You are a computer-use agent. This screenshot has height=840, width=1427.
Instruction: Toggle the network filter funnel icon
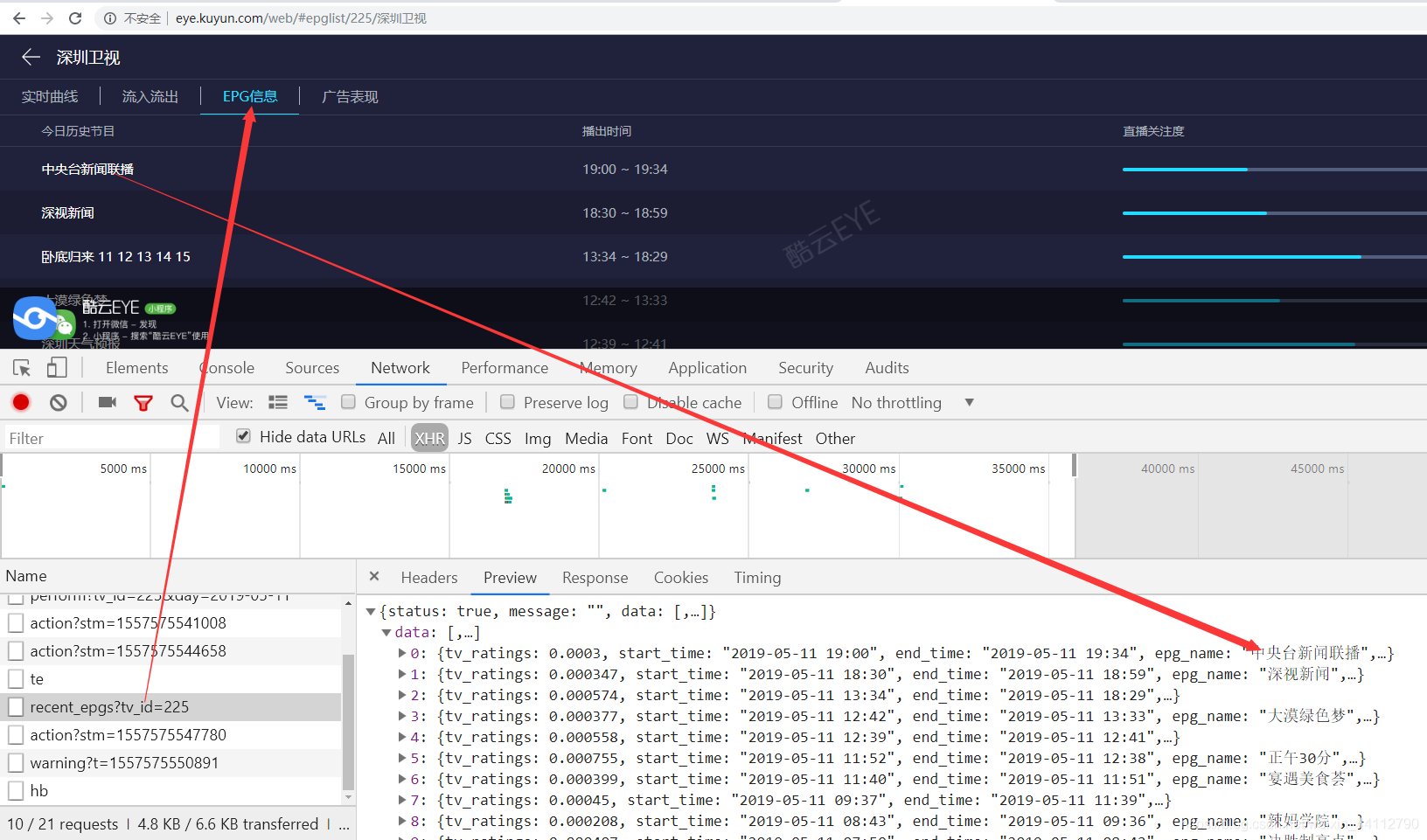pyautogui.click(x=143, y=403)
